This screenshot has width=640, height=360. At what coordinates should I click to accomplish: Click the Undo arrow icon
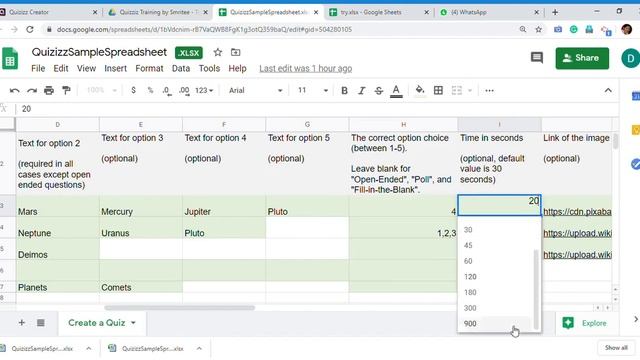[15, 90]
